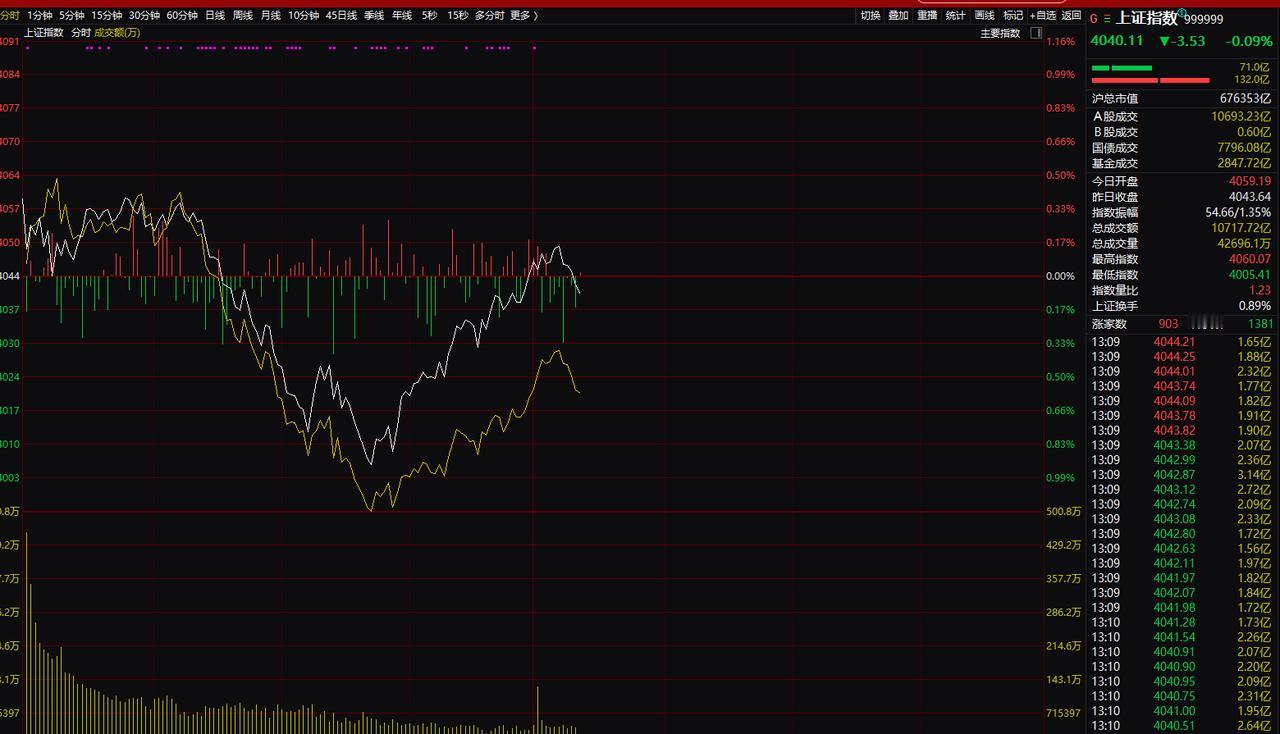Viewport: 1280px width, 734px height.
Task: Select the 60分钟 period tab
Action: tap(183, 15)
